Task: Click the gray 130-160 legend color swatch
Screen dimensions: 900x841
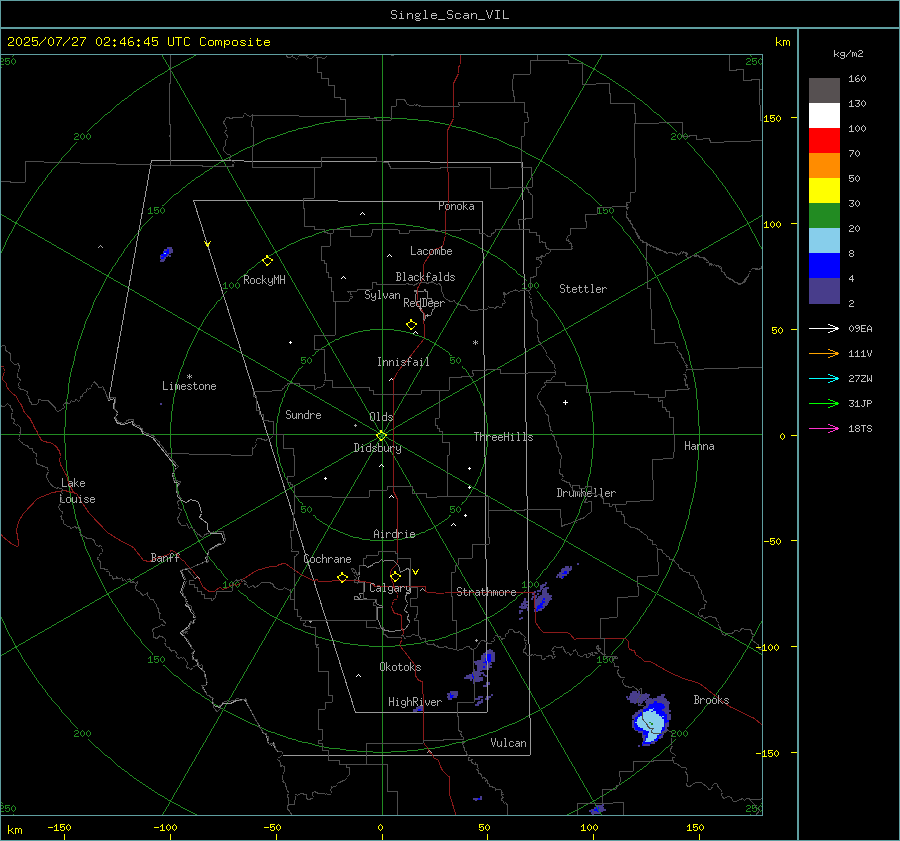Action: pos(824,91)
